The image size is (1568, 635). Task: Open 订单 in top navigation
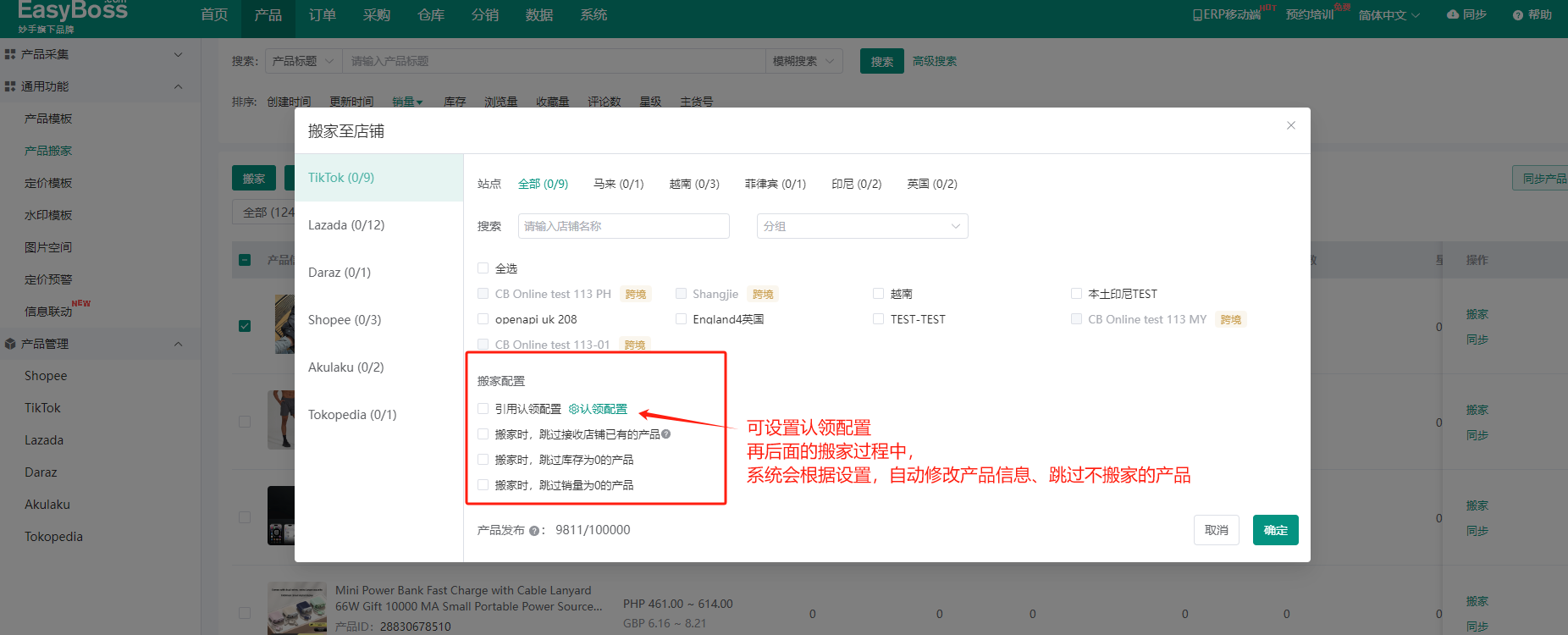[323, 15]
